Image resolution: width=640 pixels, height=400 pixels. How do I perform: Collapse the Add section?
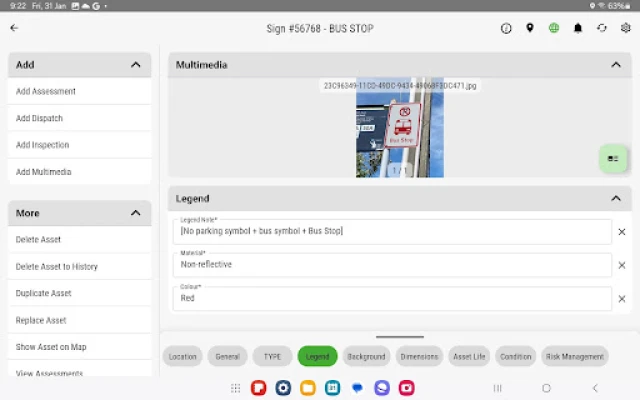click(135, 65)
